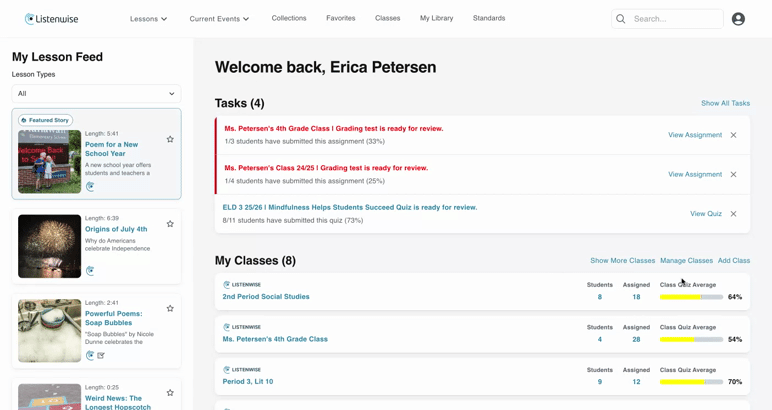
Task: Expand the Lessons menu
Action: pos(149,19)
